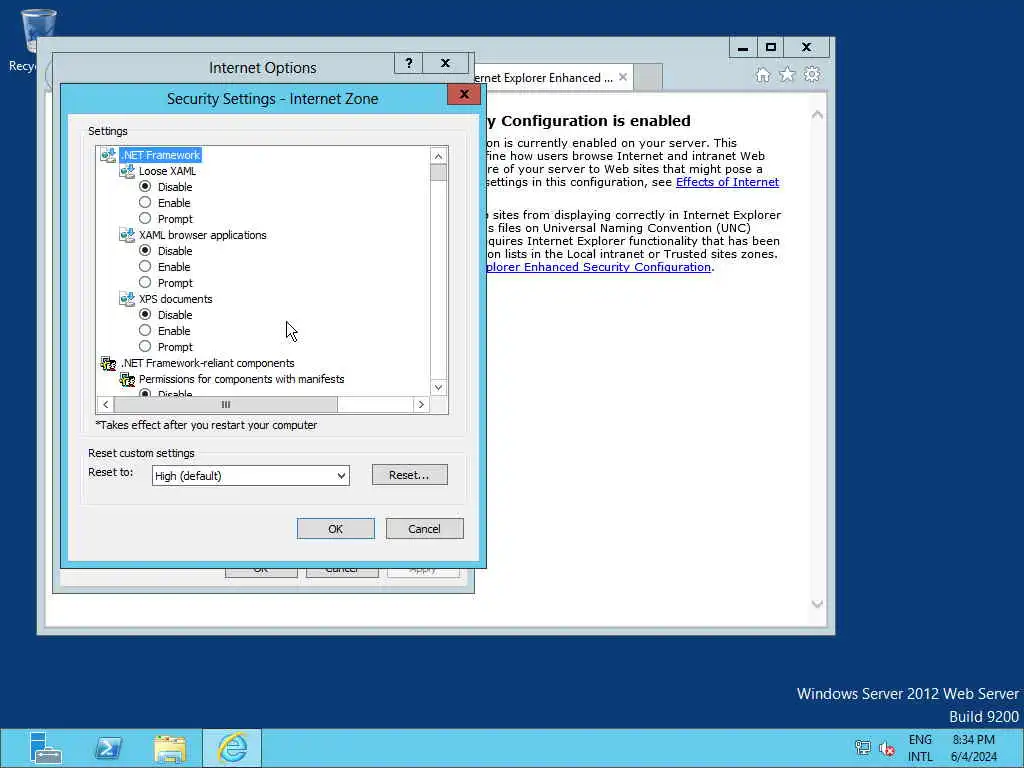The height and width of the screenshot is (768, 1024).
Task: Select Disable under XPS documents
Action: (145, 314)
